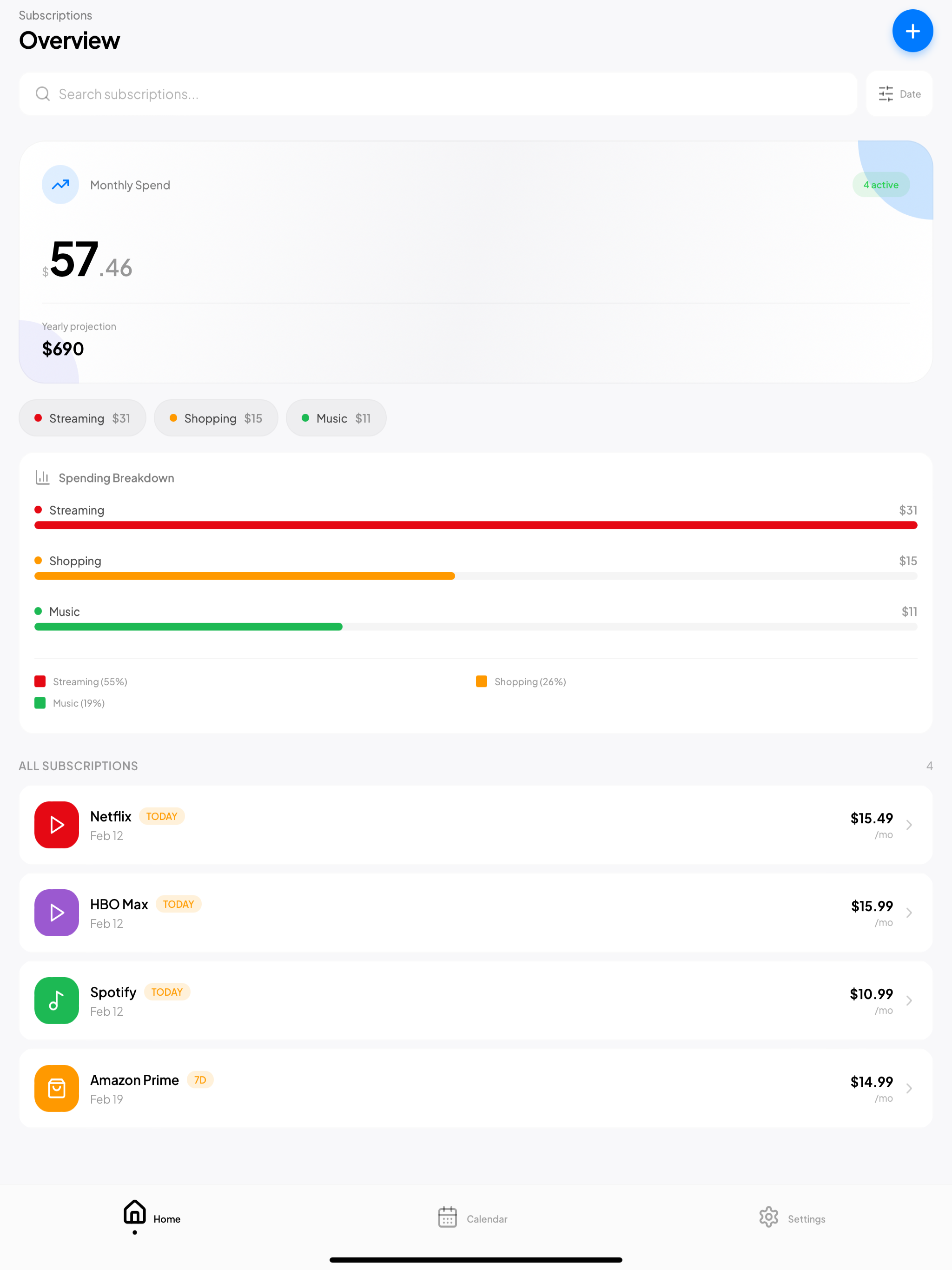Switch to the Calendar tab label
The height and width of the screenshot is (1270, 952).
(487, 1219)
